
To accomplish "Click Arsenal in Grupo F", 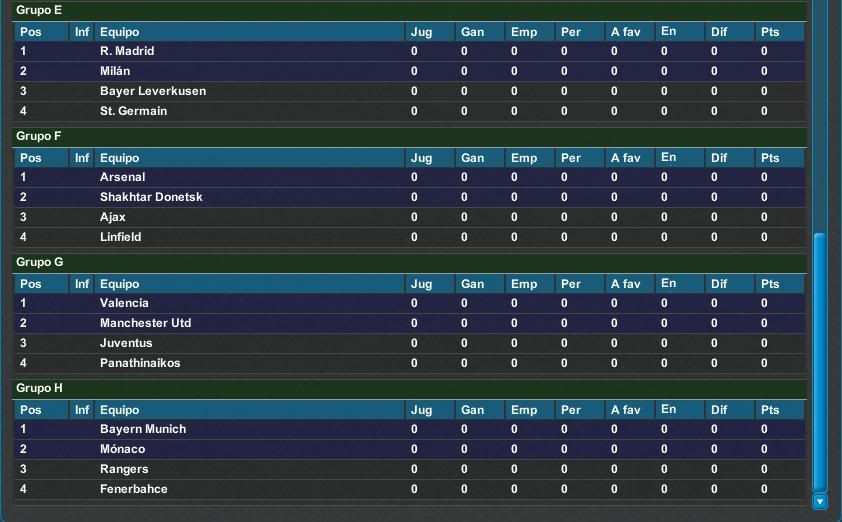I will (123, 177).
